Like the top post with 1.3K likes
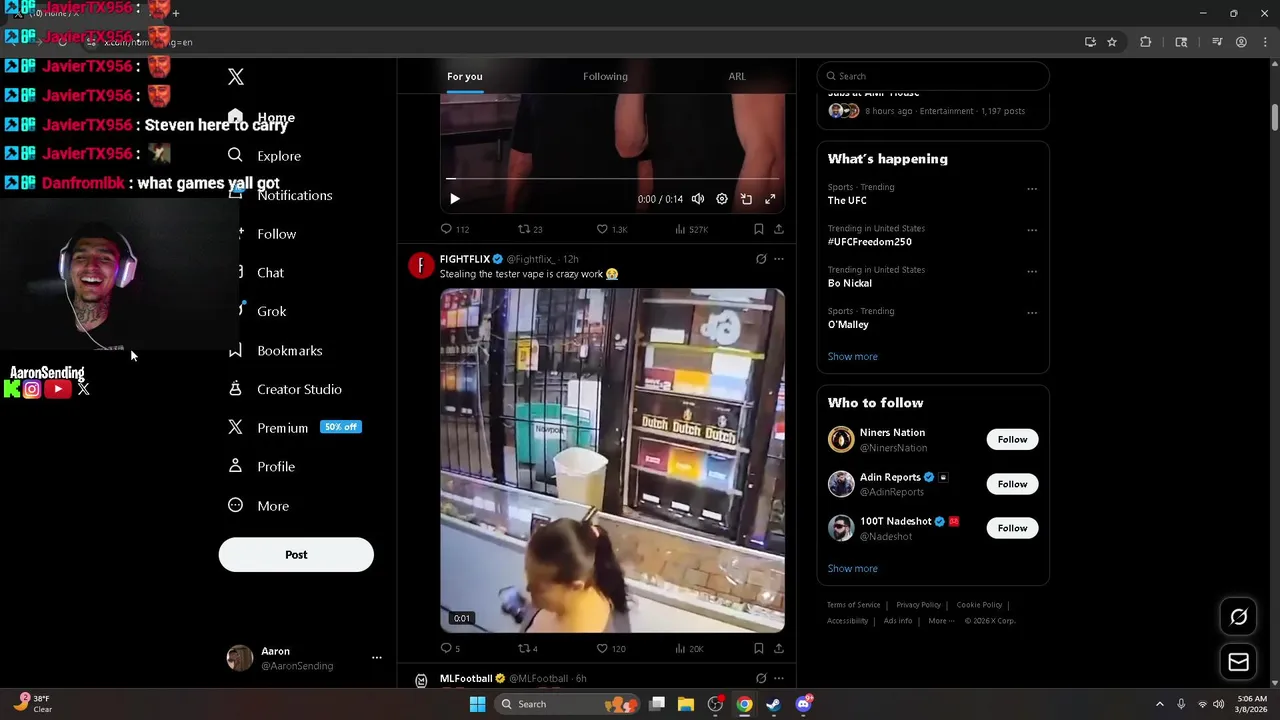1280x720 pixels. pyautogui.click(x=611, y=229)
